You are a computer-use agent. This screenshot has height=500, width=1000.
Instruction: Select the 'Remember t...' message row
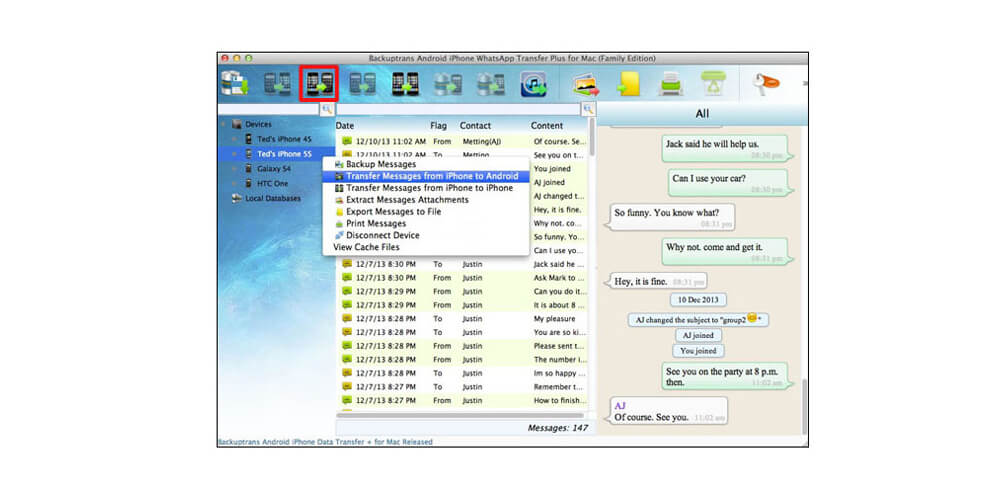pos(464,387)
